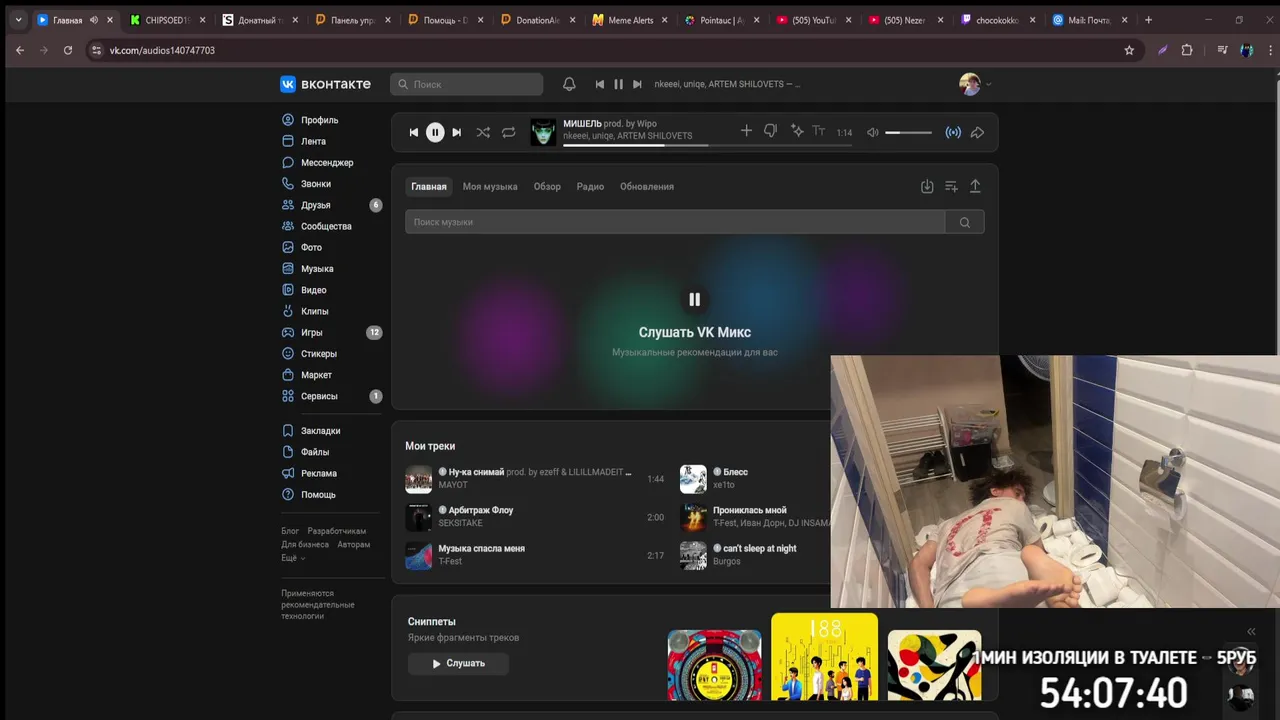1280x720 pixels.
Task: Click the previous track button in music player
Action: (x=413, y=132)
